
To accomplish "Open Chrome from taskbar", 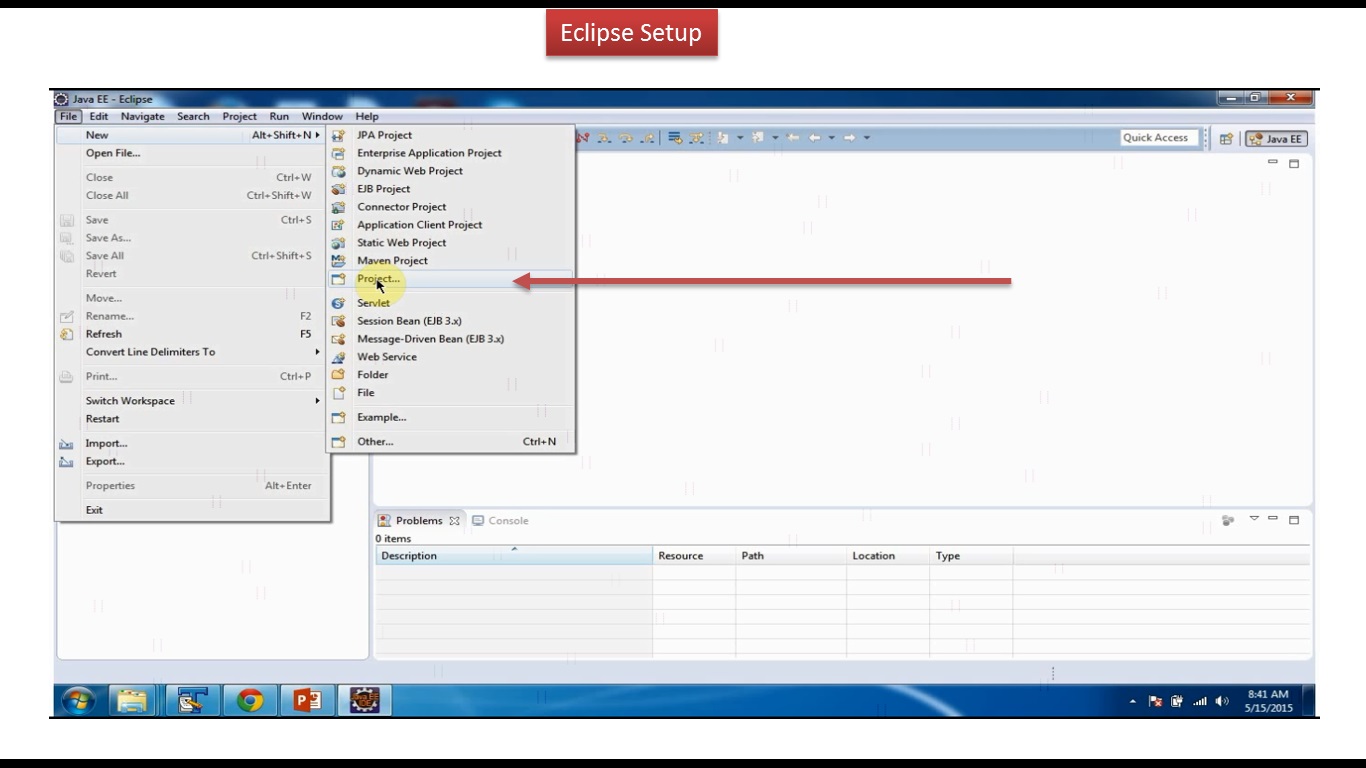I will 250,702.
